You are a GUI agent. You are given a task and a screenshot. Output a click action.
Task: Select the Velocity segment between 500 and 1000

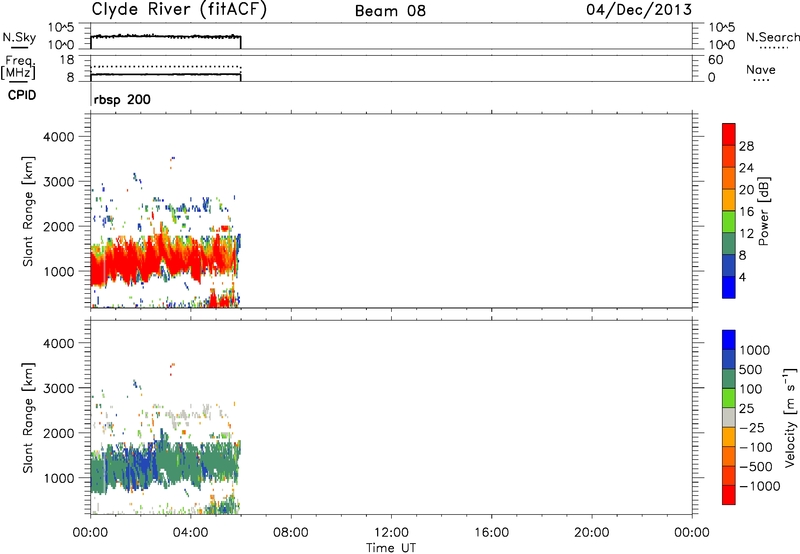(x=729, y=359)
